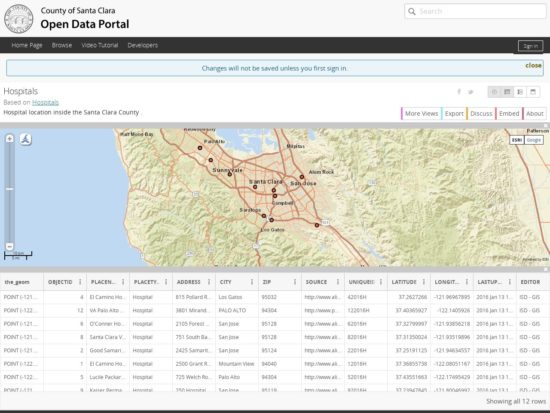The width and height of the screenshot is (550, 413).
Task: Click the Showing all 12 rows status text
Action: (516, 401)
